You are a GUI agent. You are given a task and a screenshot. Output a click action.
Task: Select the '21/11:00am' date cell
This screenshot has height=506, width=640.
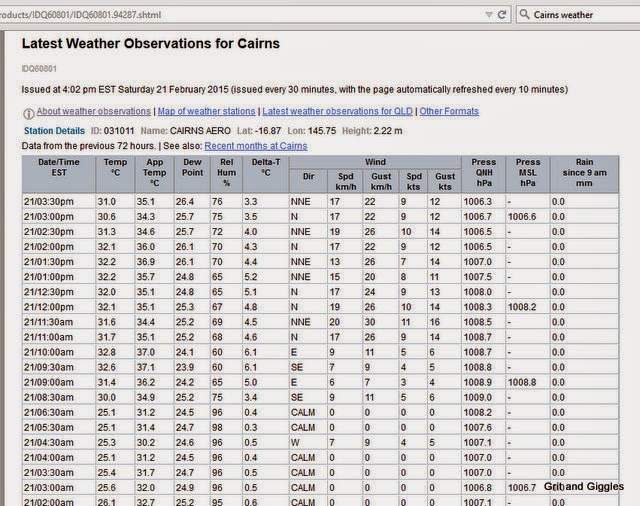pyautogui.click(x=59, y=337)
